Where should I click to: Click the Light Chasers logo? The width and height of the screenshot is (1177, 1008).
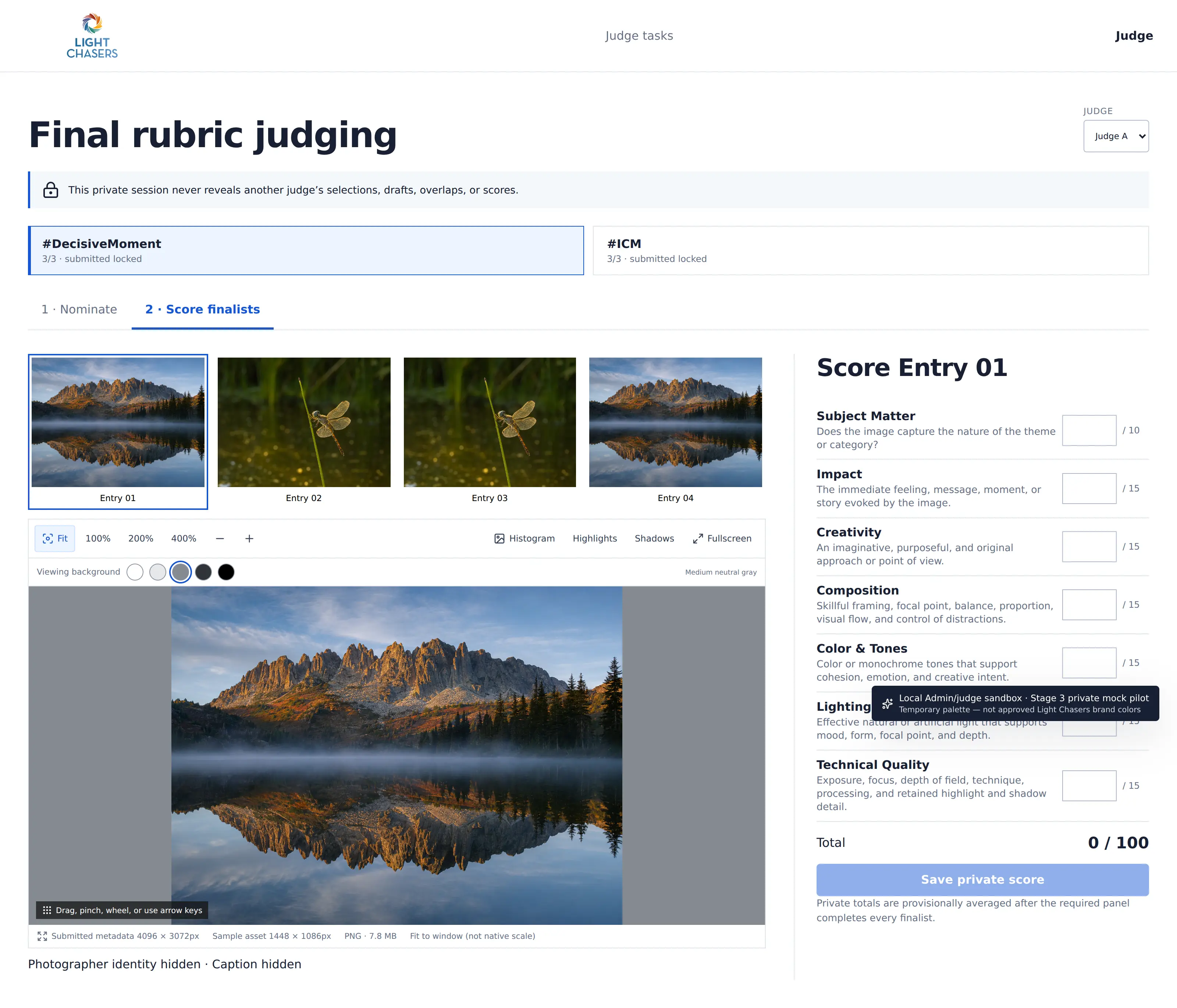click(92, 36)
